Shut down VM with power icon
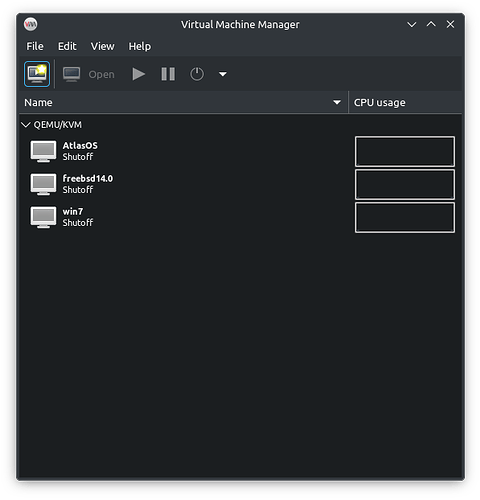 coord(197,74)
